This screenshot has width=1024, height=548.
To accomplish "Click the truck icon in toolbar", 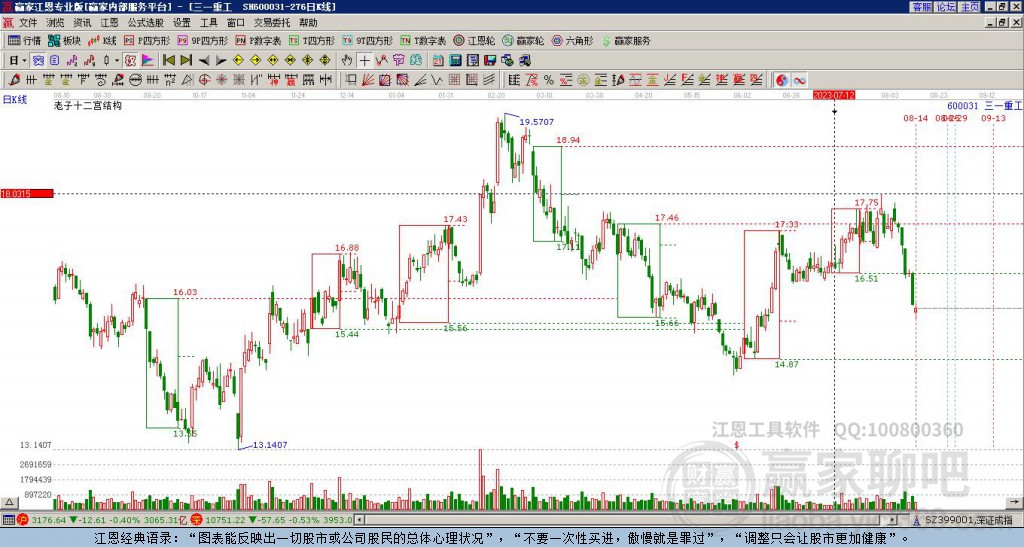I will click(524, 61).
